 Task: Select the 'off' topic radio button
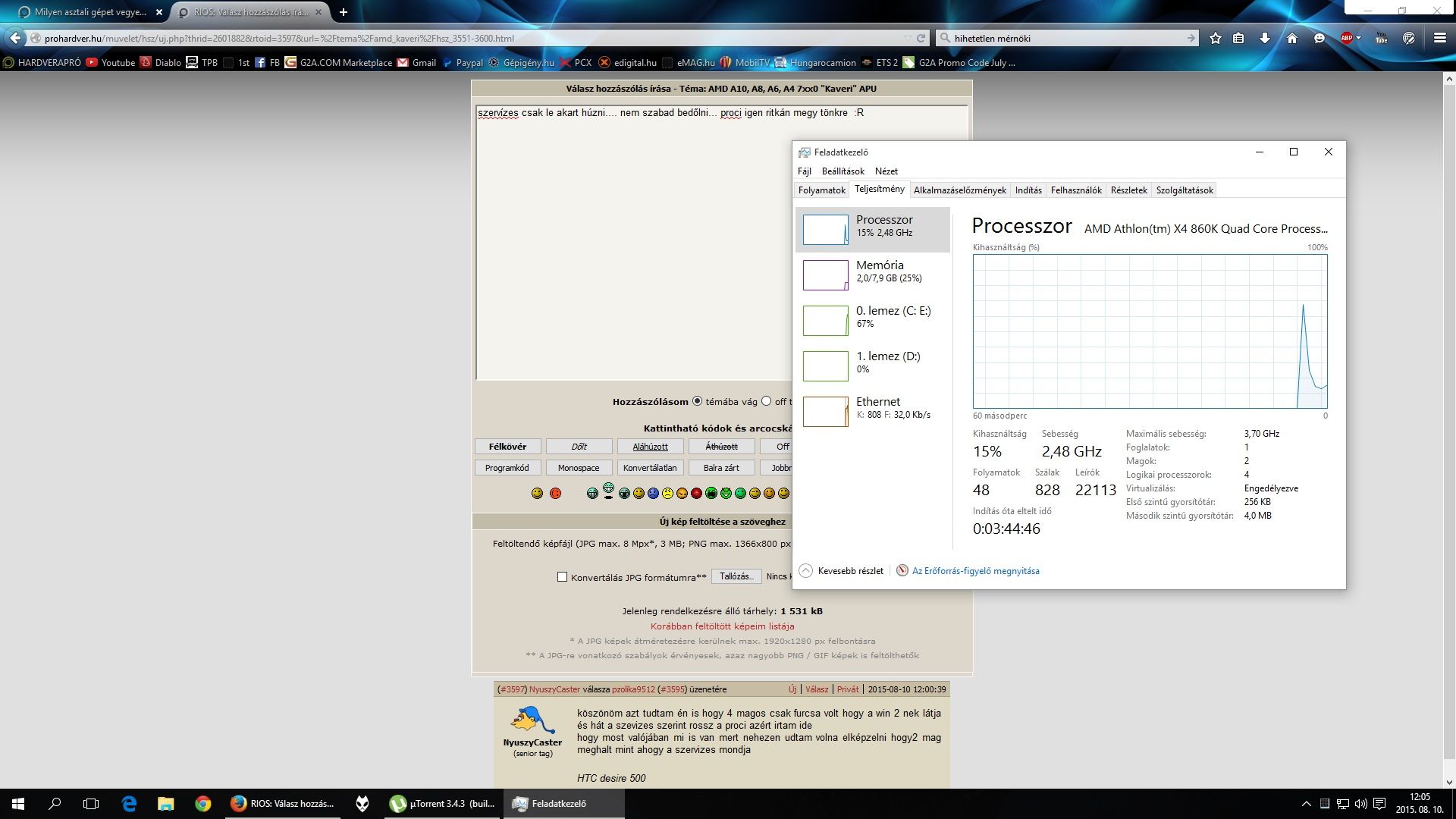[x=766, y=401]
